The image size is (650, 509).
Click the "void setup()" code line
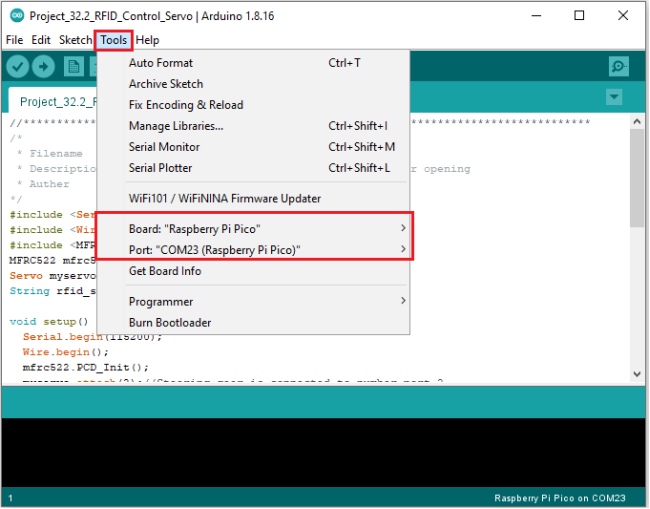click(49, 322)
